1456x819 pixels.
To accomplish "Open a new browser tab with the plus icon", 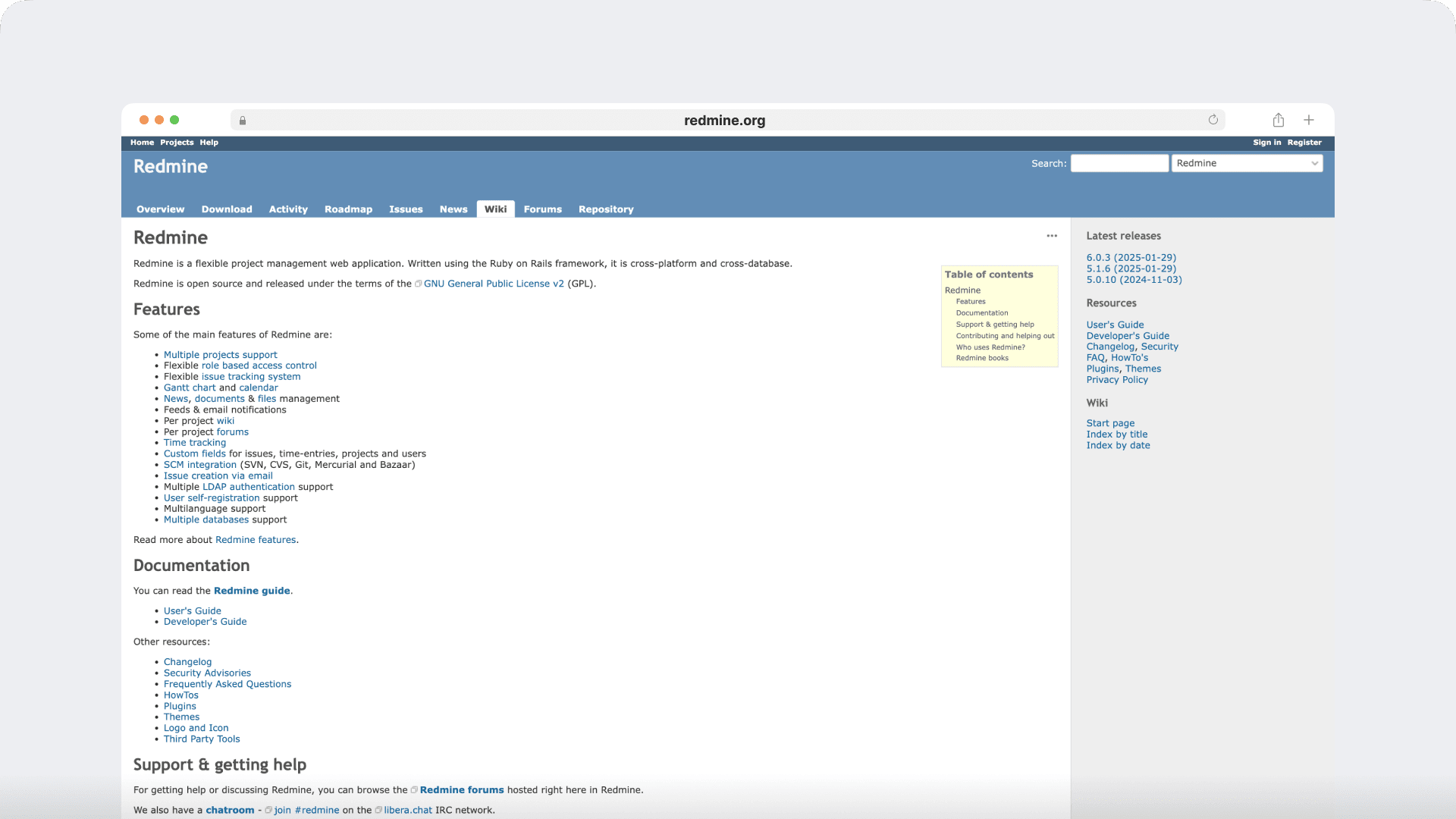I will (1308, 120).
